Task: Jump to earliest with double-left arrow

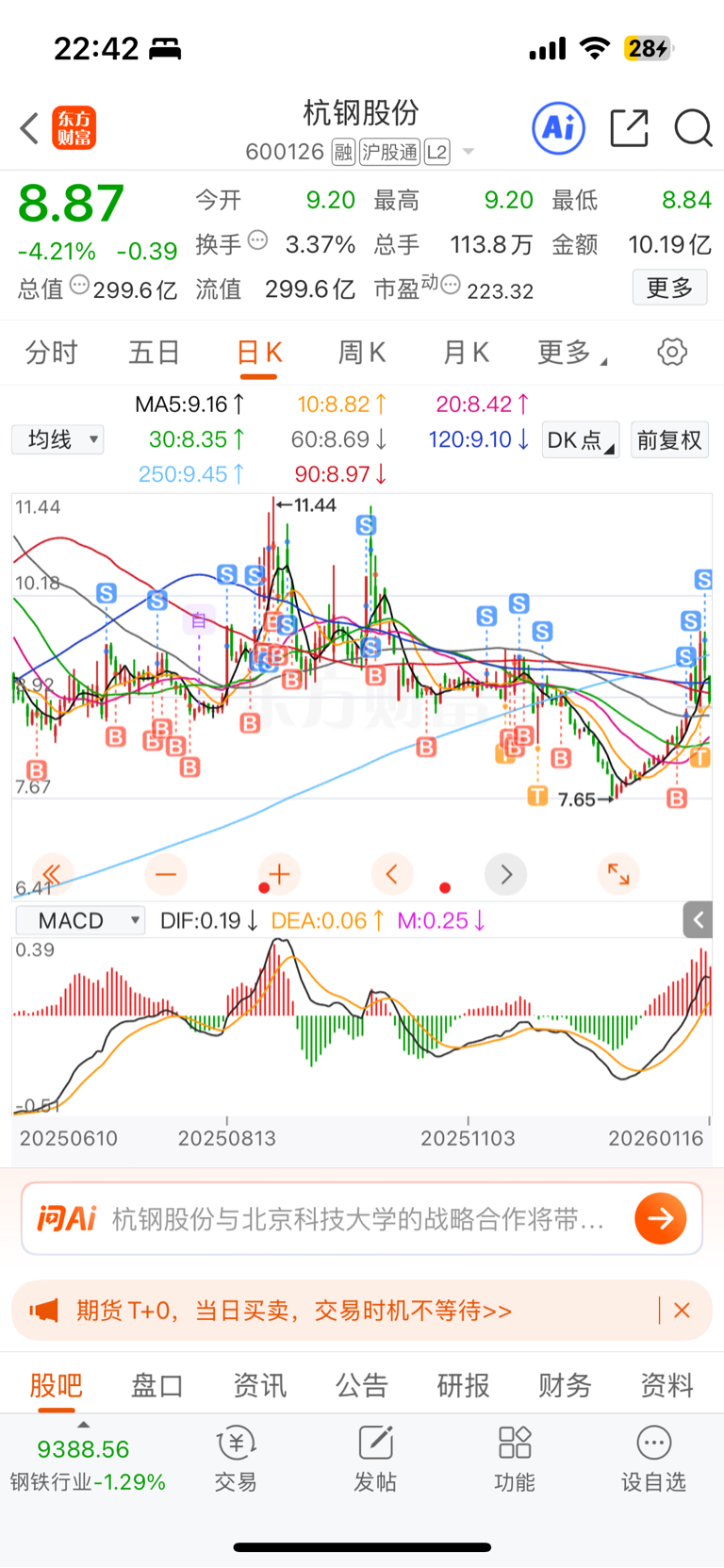Action: click(x=53, y=875)
